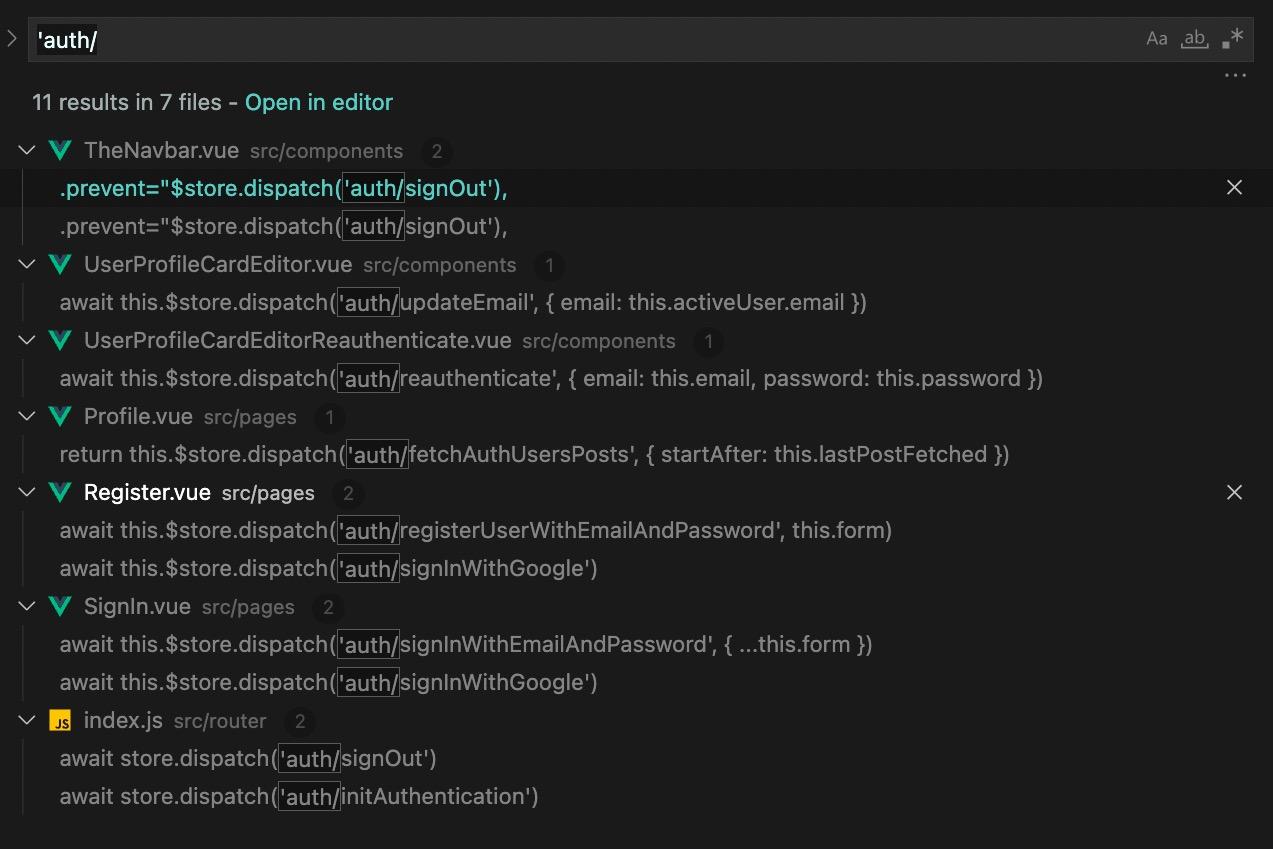Click the search input field
Screen dimensions: 1273x849
tap(580, 40)
